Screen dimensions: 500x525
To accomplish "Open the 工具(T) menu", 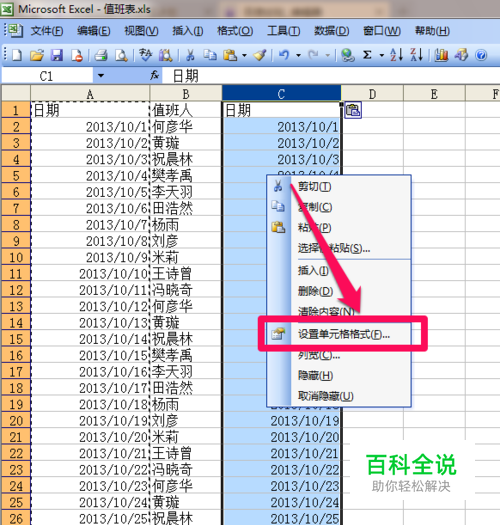I will pyautogui.click(x=283, y=31).
